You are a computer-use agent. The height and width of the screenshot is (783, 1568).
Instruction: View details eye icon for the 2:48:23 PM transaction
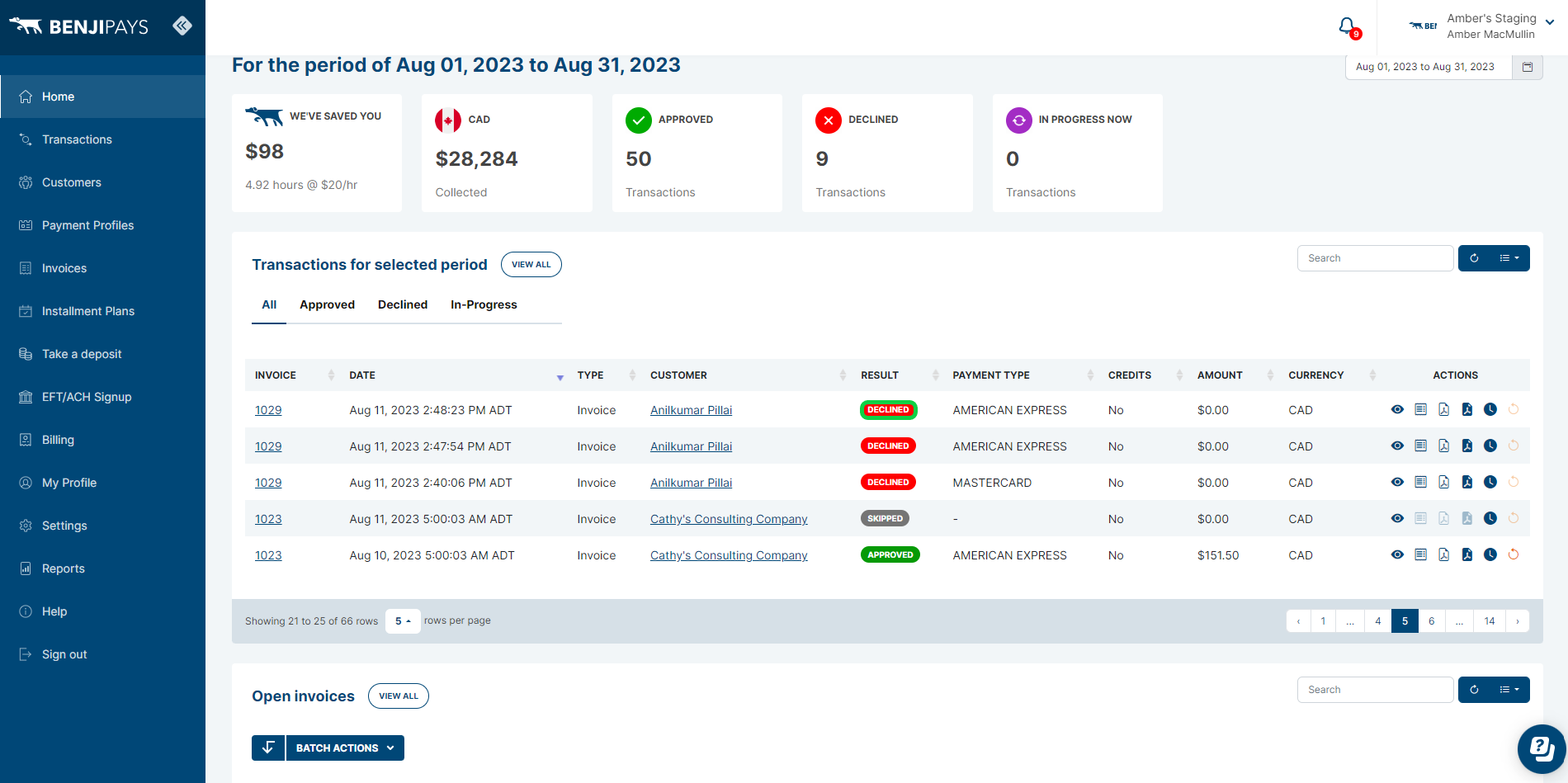click(1397, 409)
